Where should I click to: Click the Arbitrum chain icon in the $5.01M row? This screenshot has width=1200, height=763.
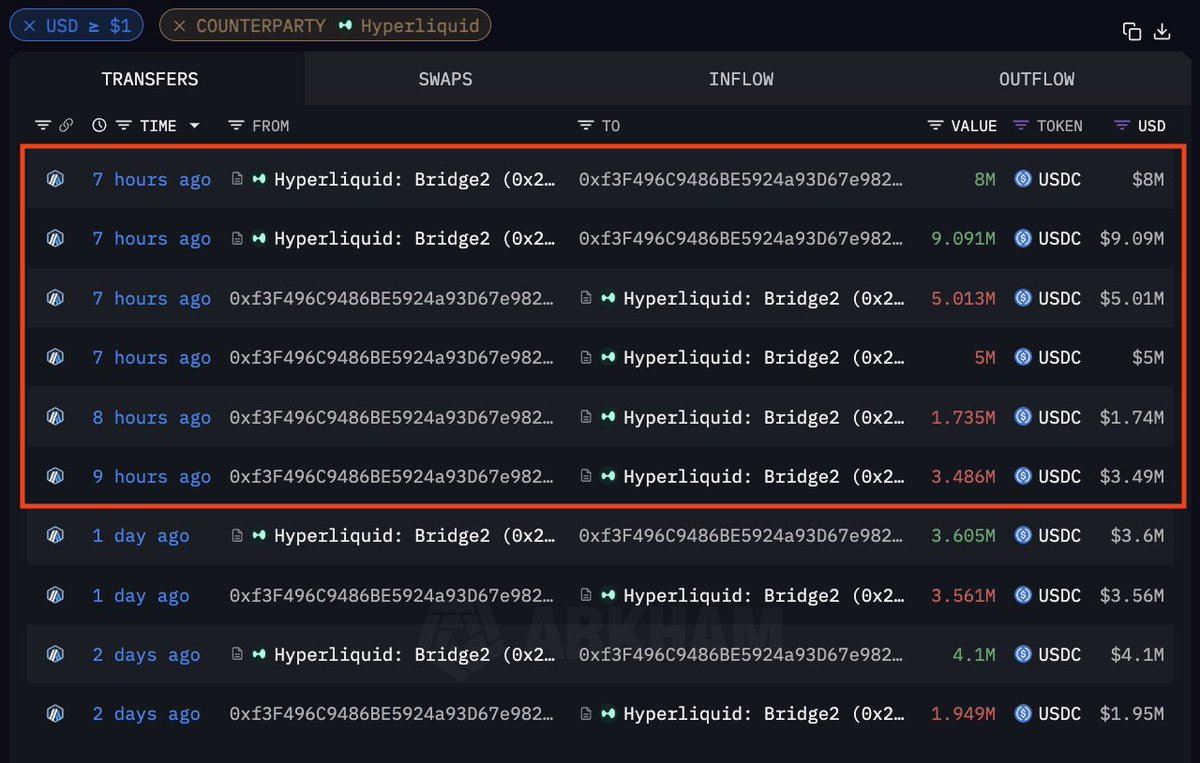pos(55,298)
